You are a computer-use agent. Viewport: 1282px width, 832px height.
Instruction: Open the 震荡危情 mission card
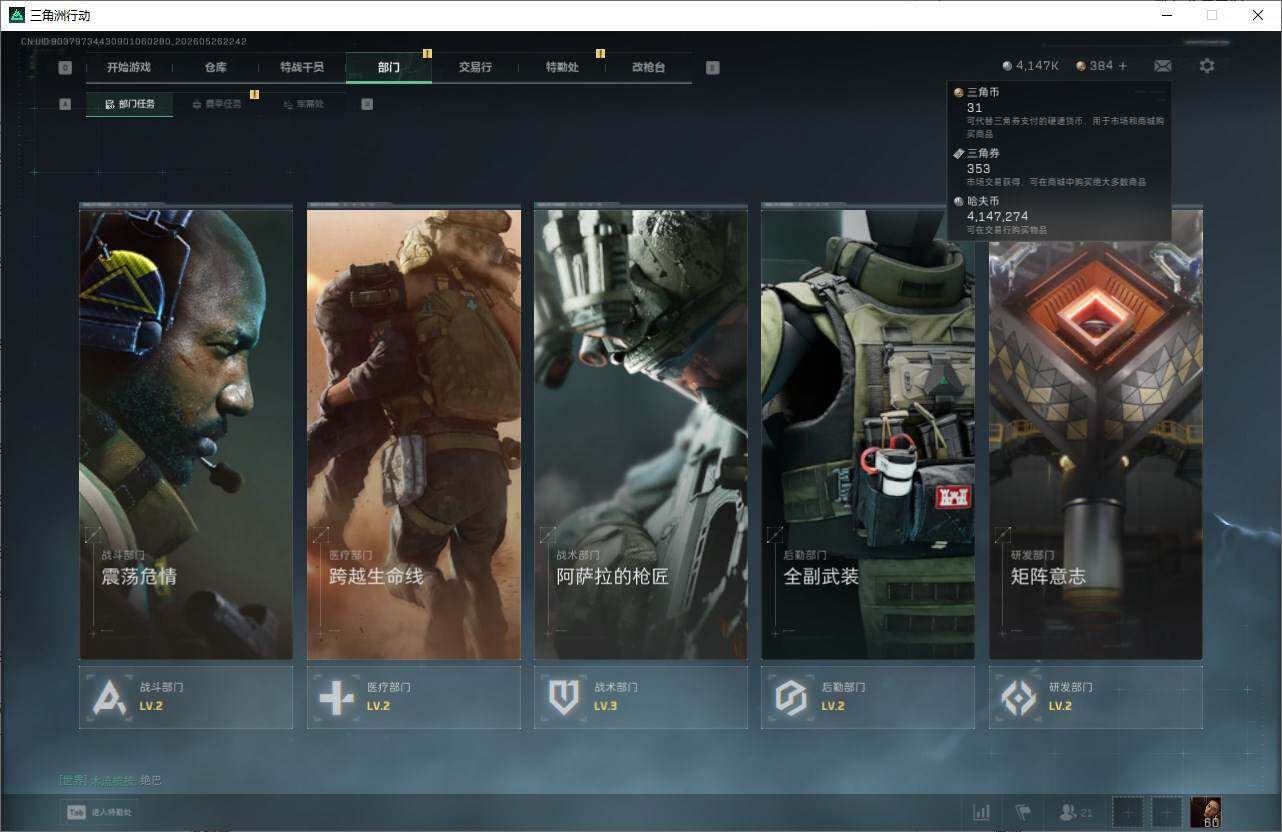click(x=186, y=432)
